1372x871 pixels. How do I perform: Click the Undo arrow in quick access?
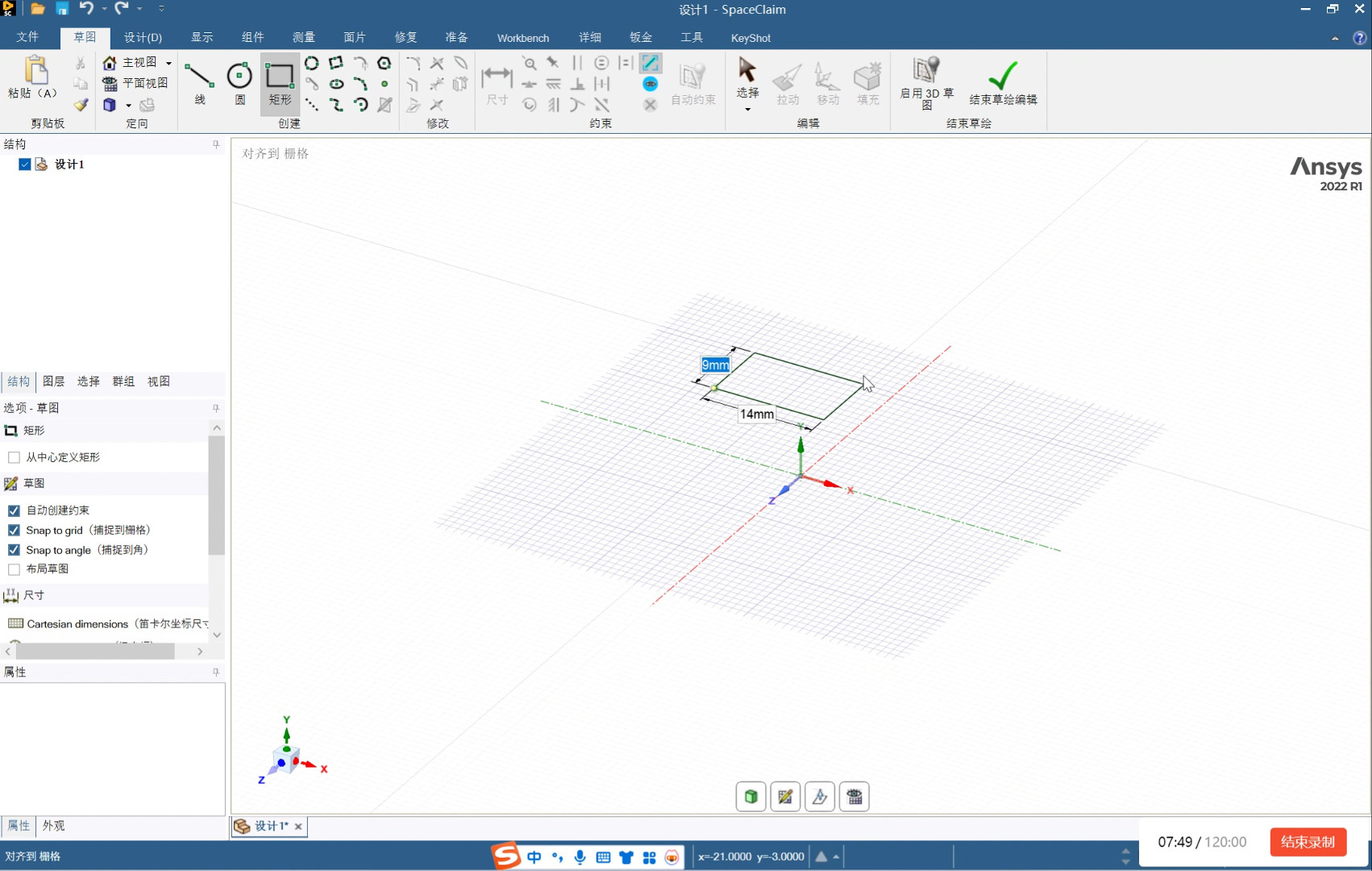86,9
